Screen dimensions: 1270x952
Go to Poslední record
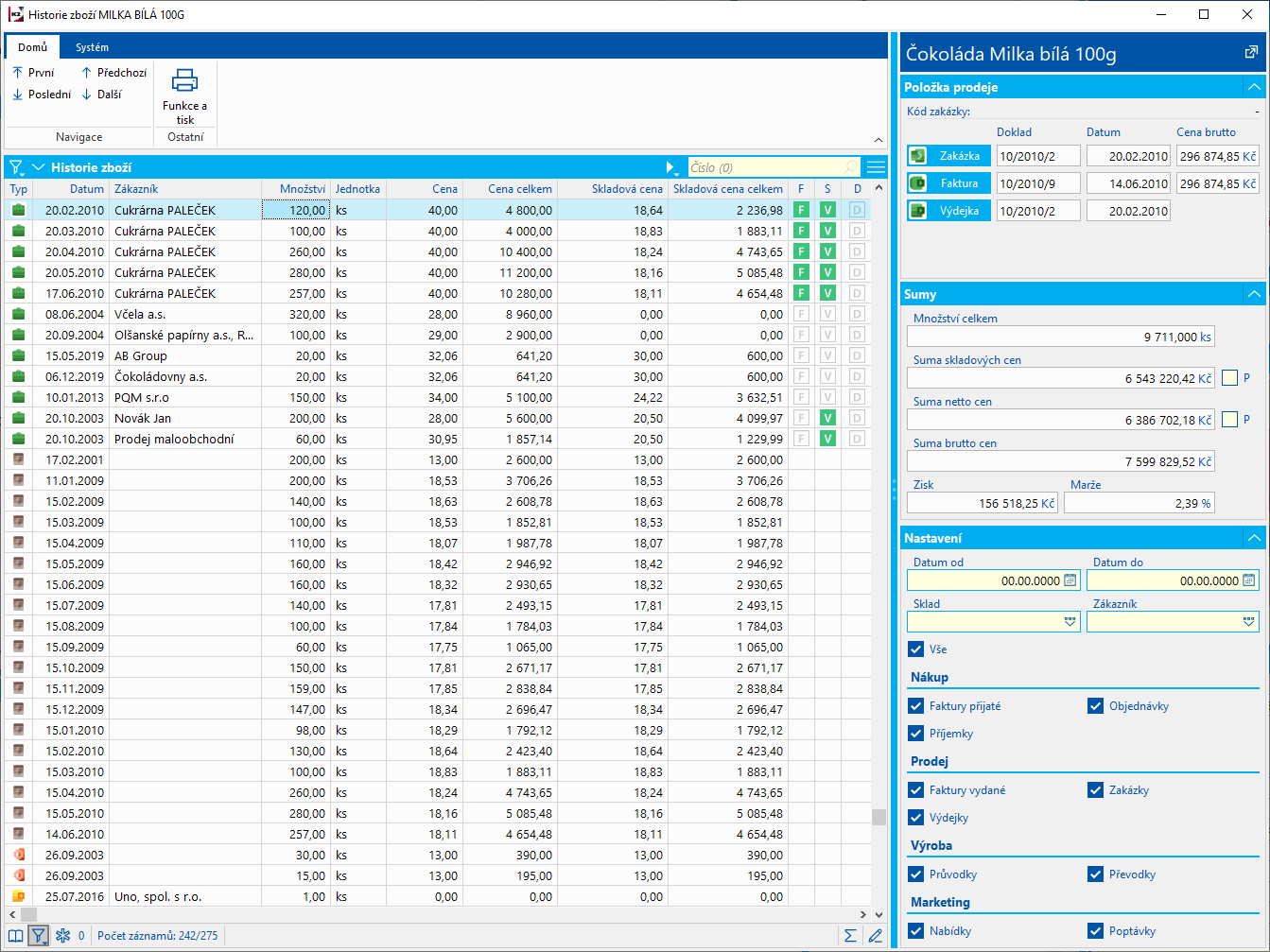(42, 95)
